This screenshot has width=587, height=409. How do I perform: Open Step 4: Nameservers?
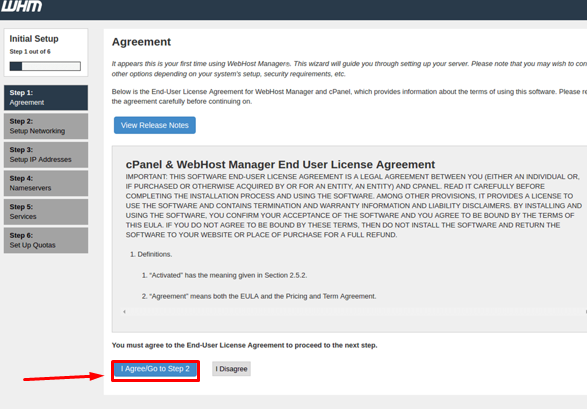pyautogui.click(x=46, y=183)
